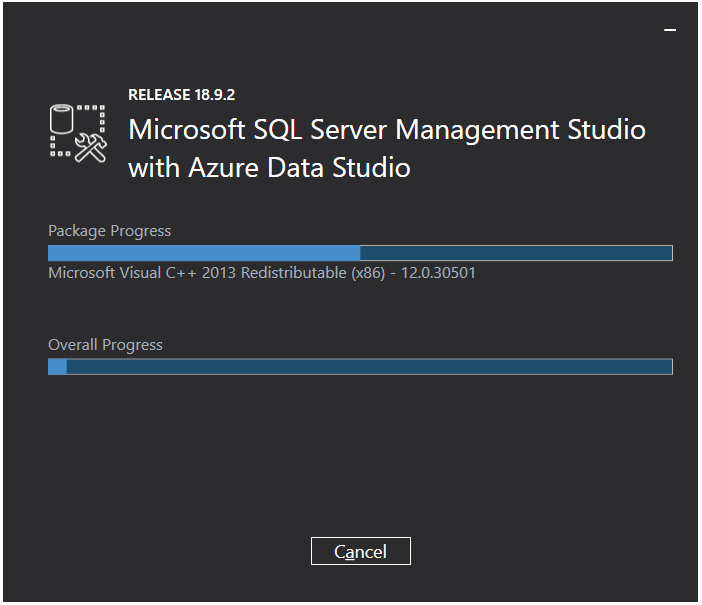Image resolution: width=702 pixels, height=605 pixels.
Task: Click the 'Microsoft SQL Server Management Studio' title
Action: [x=387, y=130]
